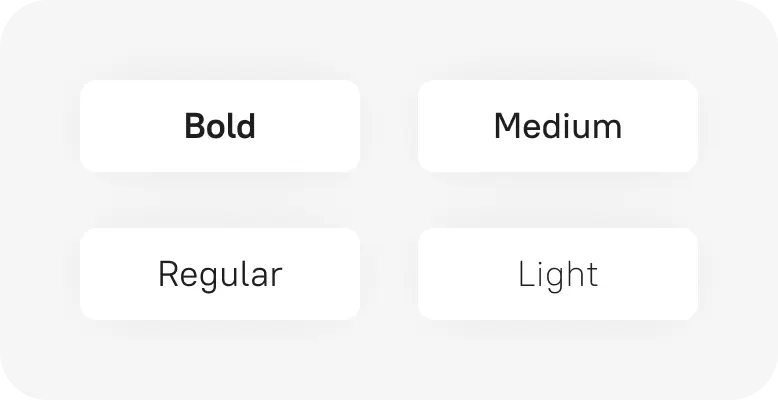Set the font weight to Light
Image resolution: width=778 pixels, height=400 pixels.
(x=558, y=274)
